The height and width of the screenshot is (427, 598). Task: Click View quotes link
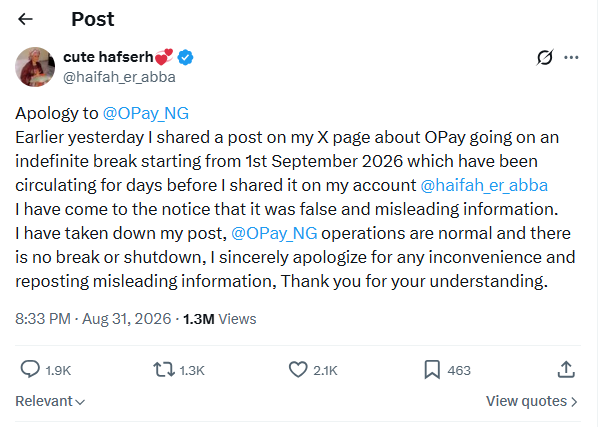532,401
